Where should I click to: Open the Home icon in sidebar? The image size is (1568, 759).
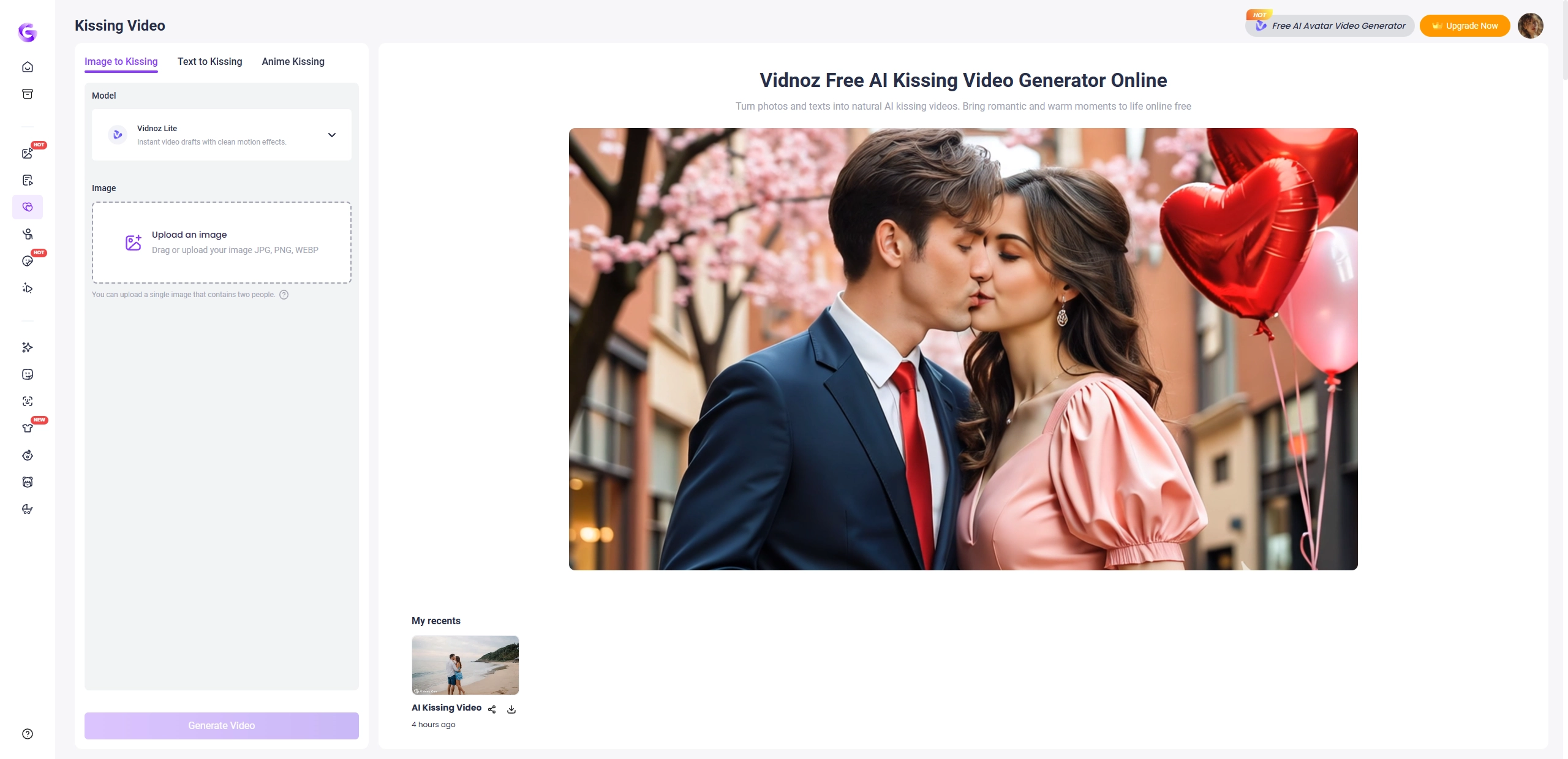pos(28,66)
